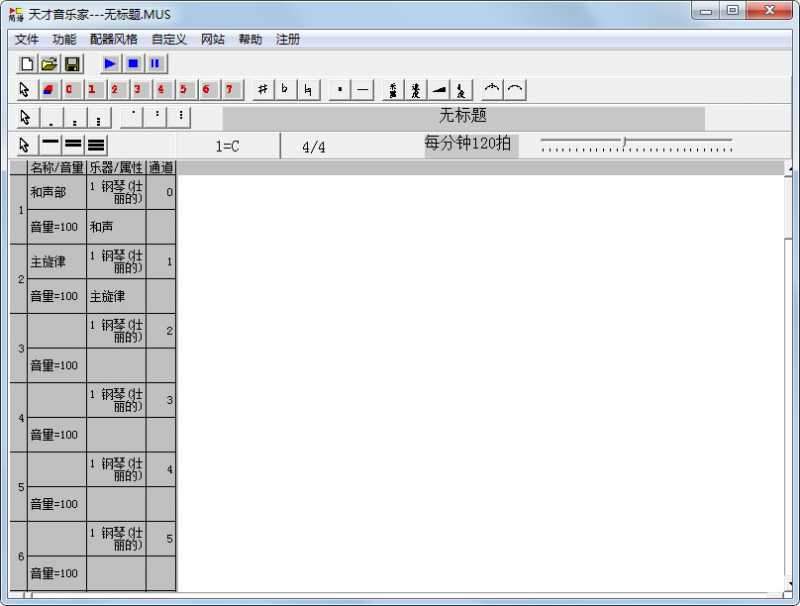The image size is (800, 606).
Task: Open the 文件 menu
Action: [26, 39]
